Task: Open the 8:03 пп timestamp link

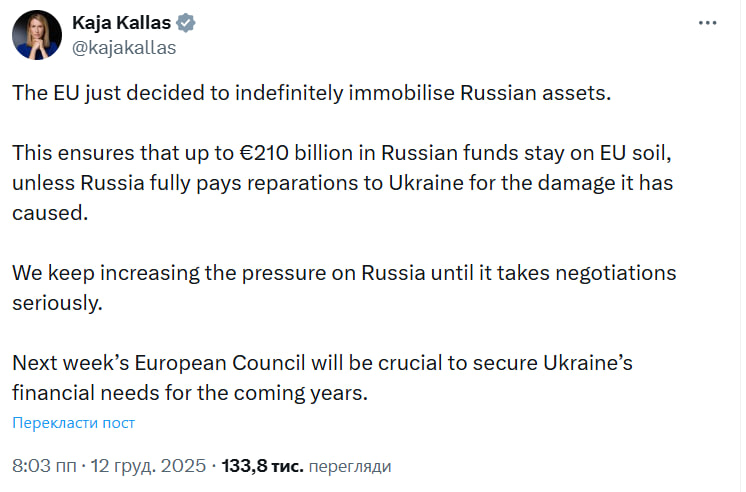Action: 40,466
